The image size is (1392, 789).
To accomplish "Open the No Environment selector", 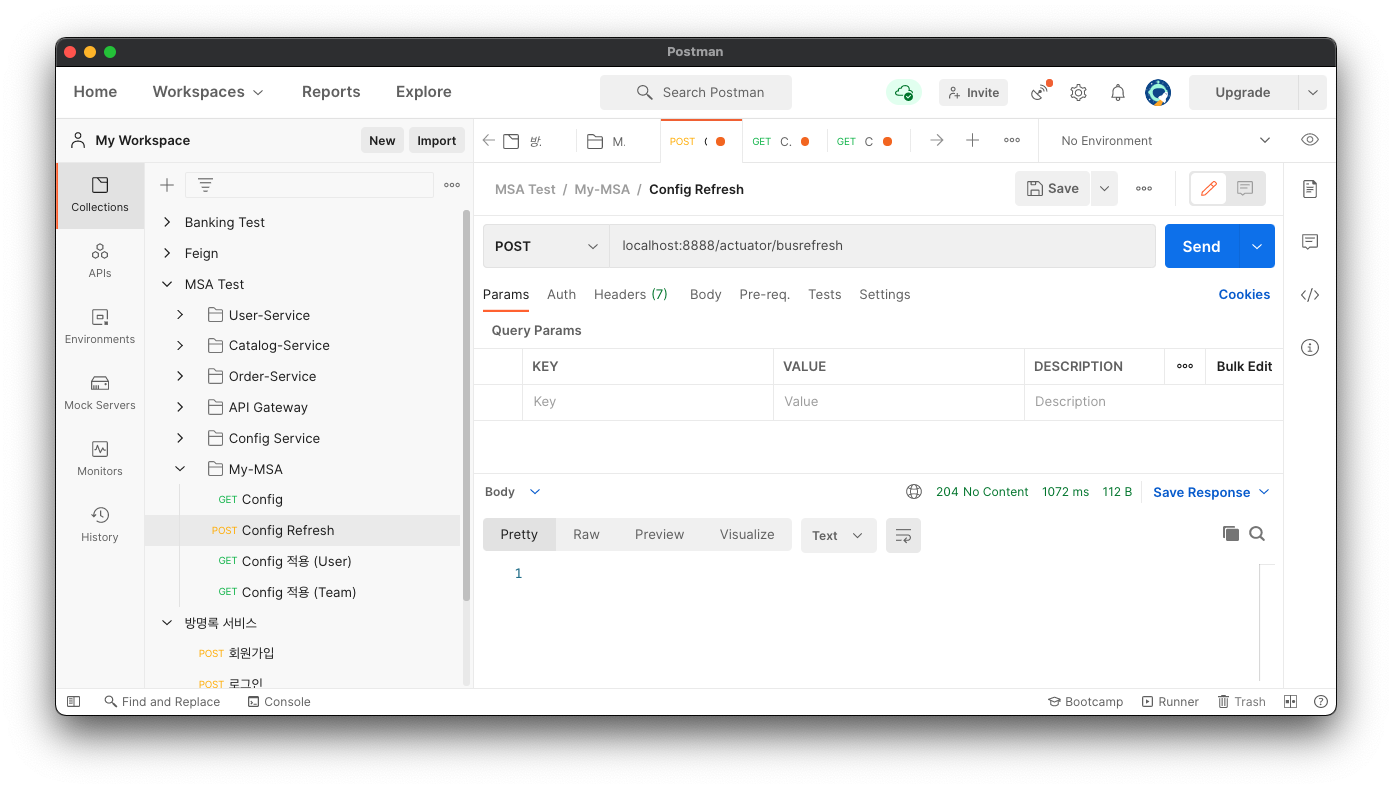I will click(1165, 141).
